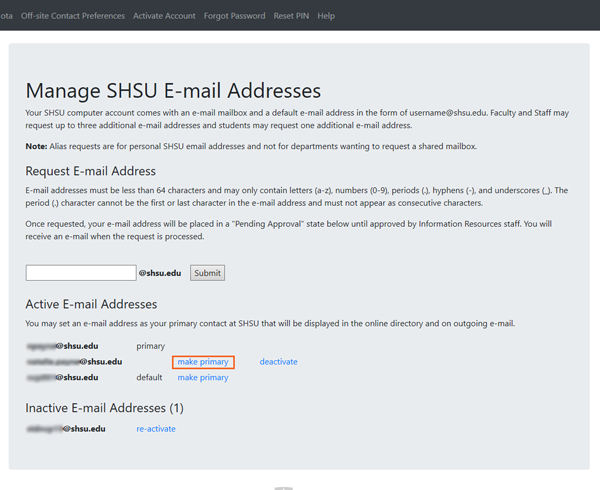600x490 pixels.
Task: Click the deactivate link
Action: [x=278, y=362]
